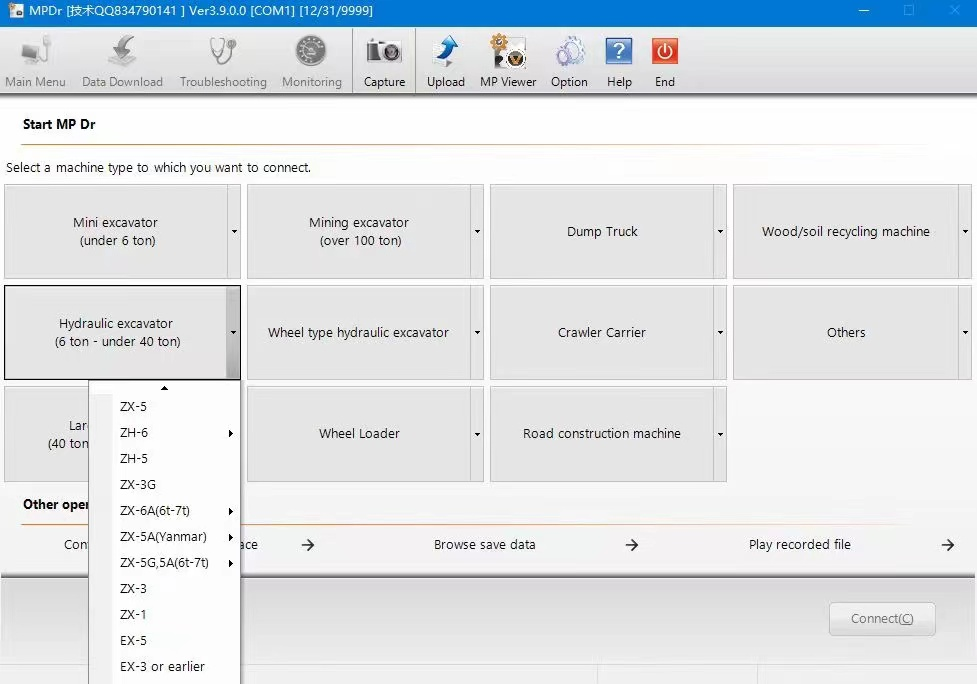Open the Upload toolbar icon
The height and width of the screenshot is (684, 977).
[445, 52]
